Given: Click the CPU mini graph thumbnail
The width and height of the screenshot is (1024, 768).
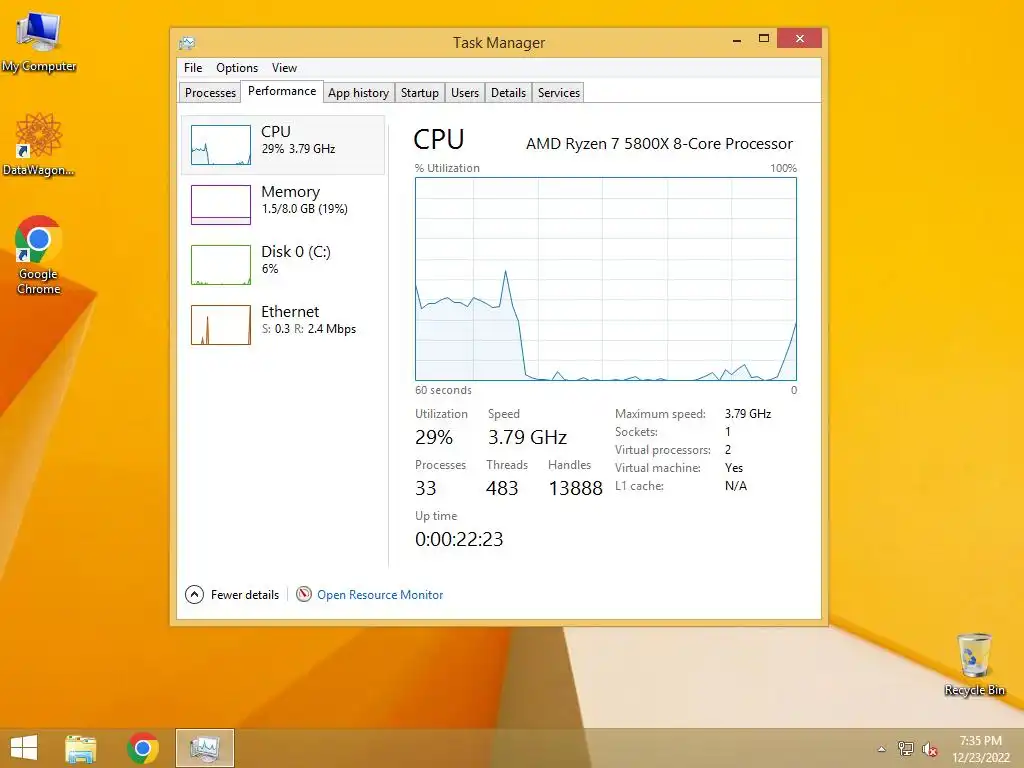Looking at the screenshot, I should tap(221, 145).
